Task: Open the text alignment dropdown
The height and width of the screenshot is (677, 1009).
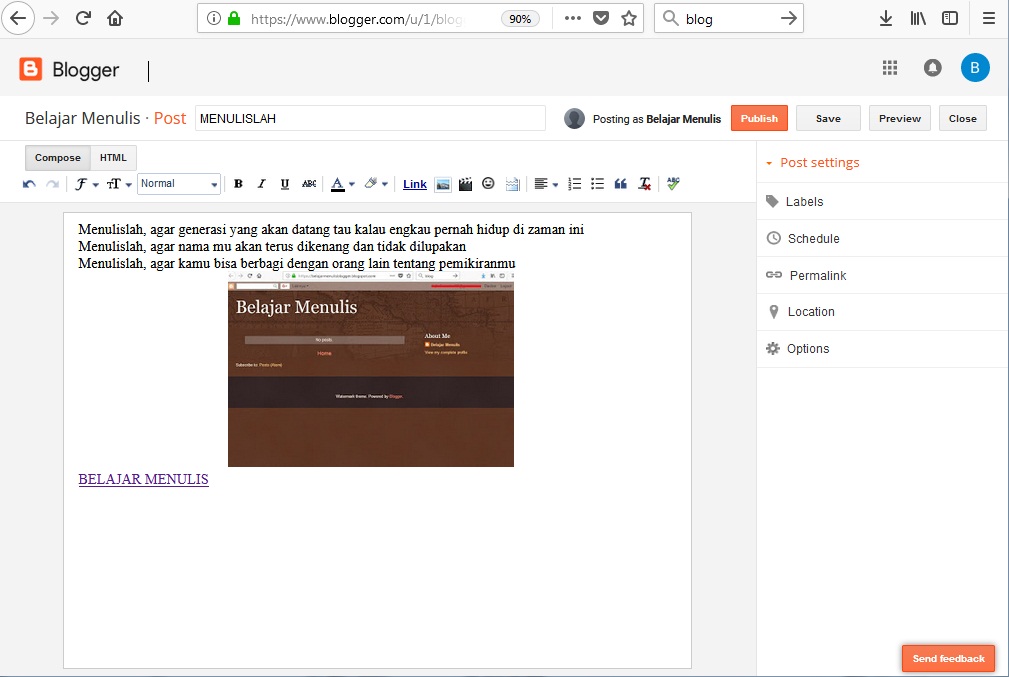Action: click(544, 184)
